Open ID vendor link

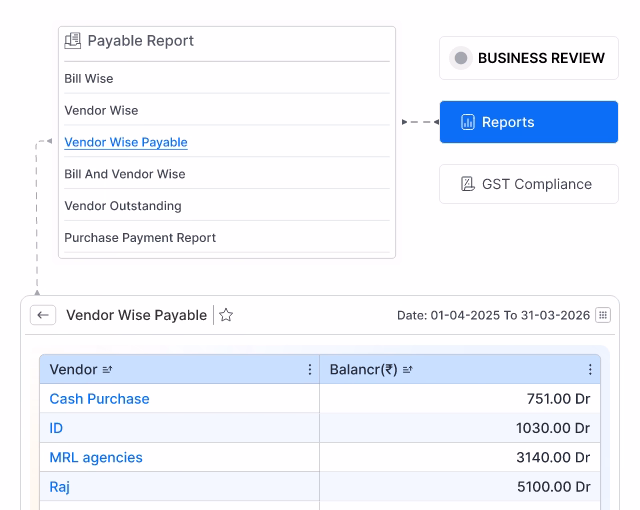(56, 428)
